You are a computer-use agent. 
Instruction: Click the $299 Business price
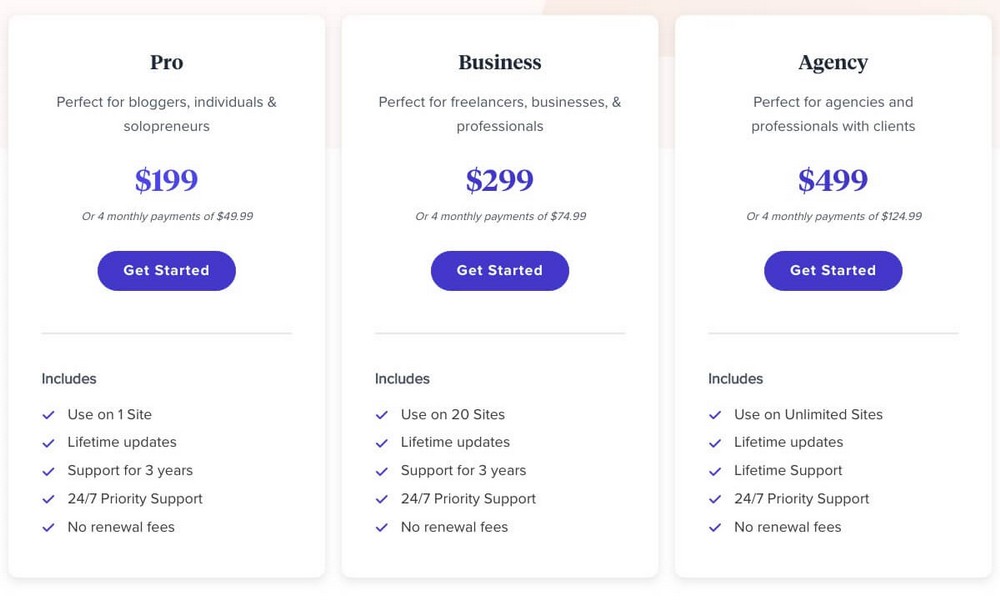pyautogui.click(x=500, y=180)
